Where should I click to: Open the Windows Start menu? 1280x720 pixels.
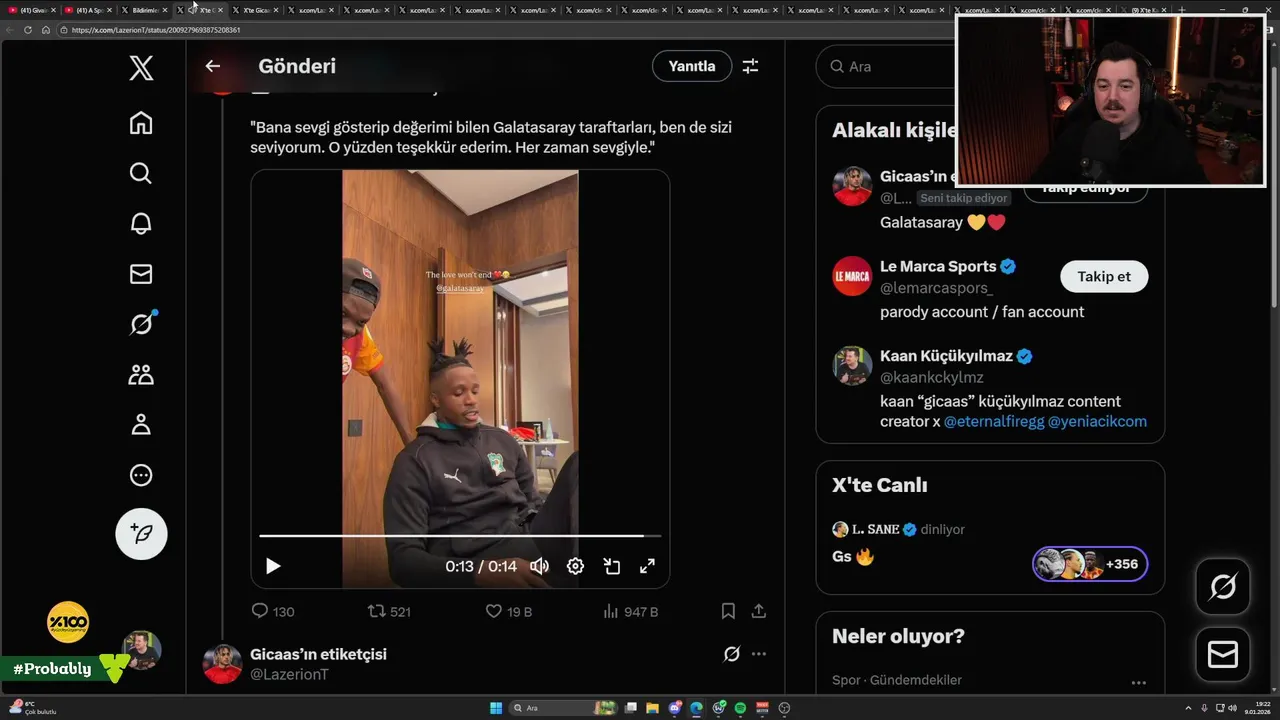496,708
